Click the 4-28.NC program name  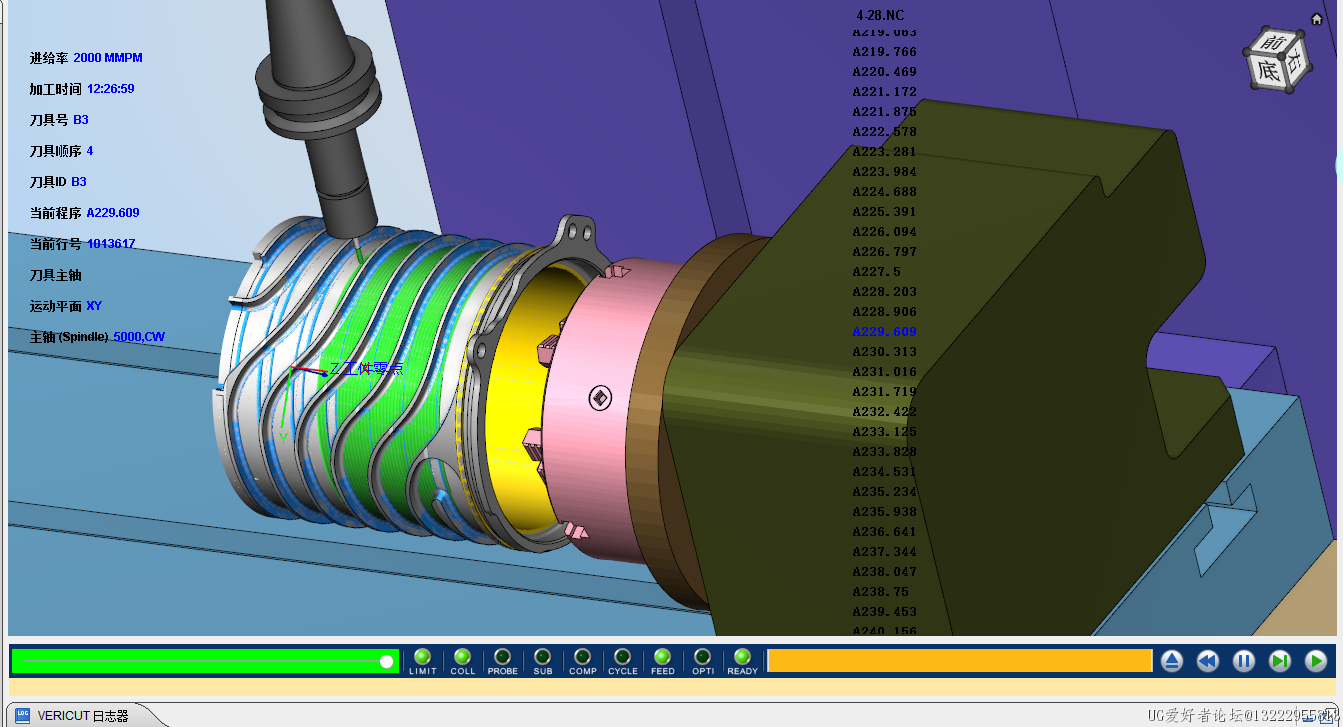tap(880, 16)
